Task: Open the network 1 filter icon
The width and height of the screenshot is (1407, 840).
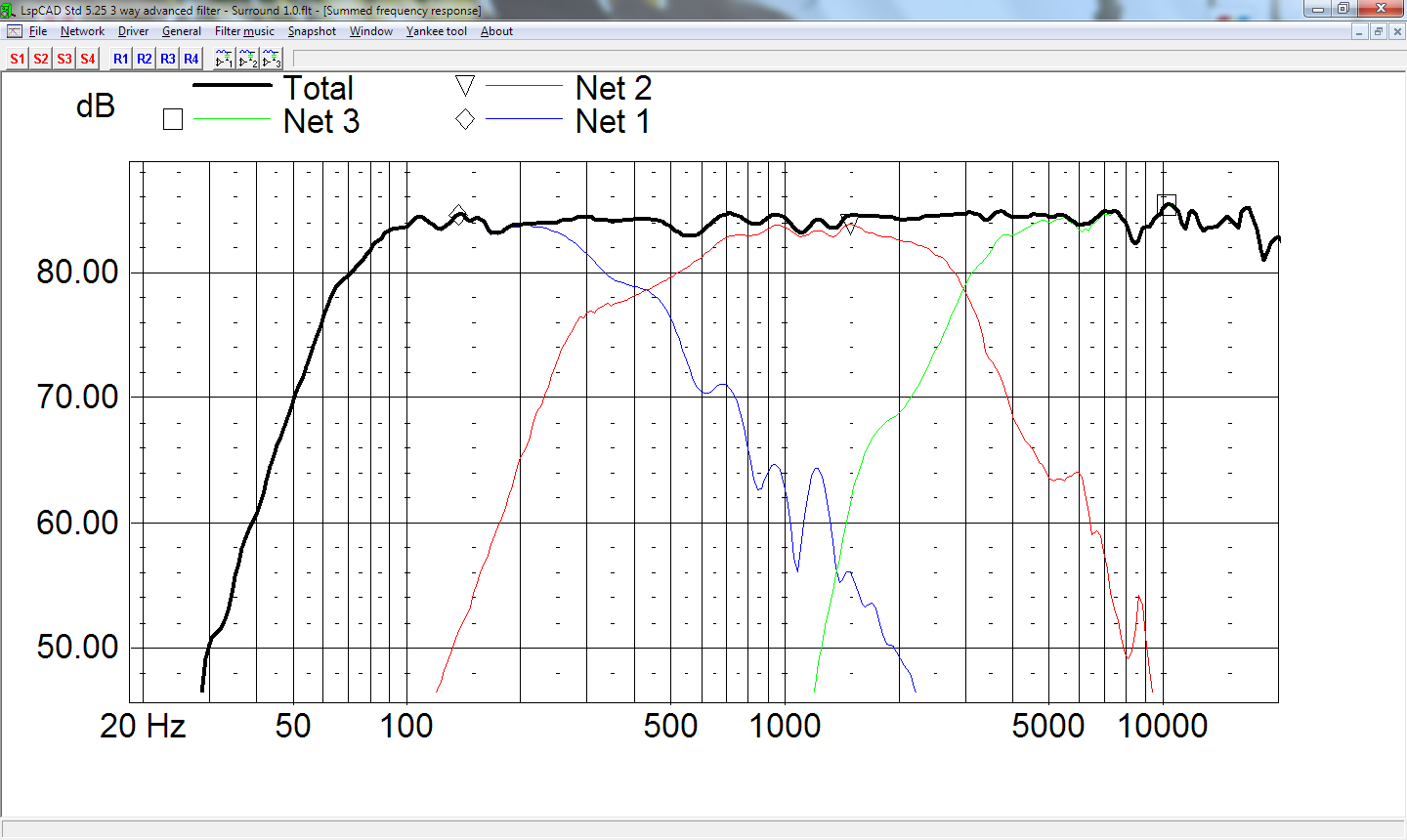Action: (x=224, y=59)
